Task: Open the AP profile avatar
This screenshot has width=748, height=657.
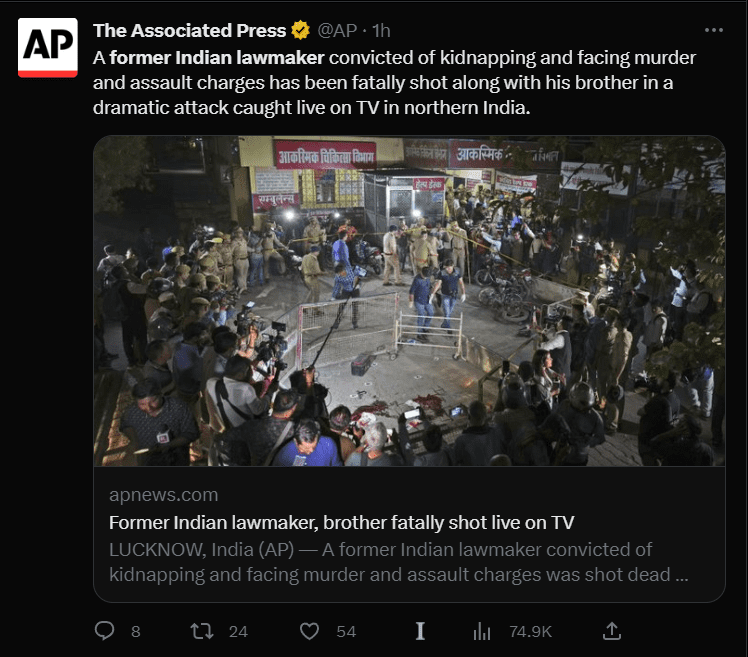Action: click(47, 47)
